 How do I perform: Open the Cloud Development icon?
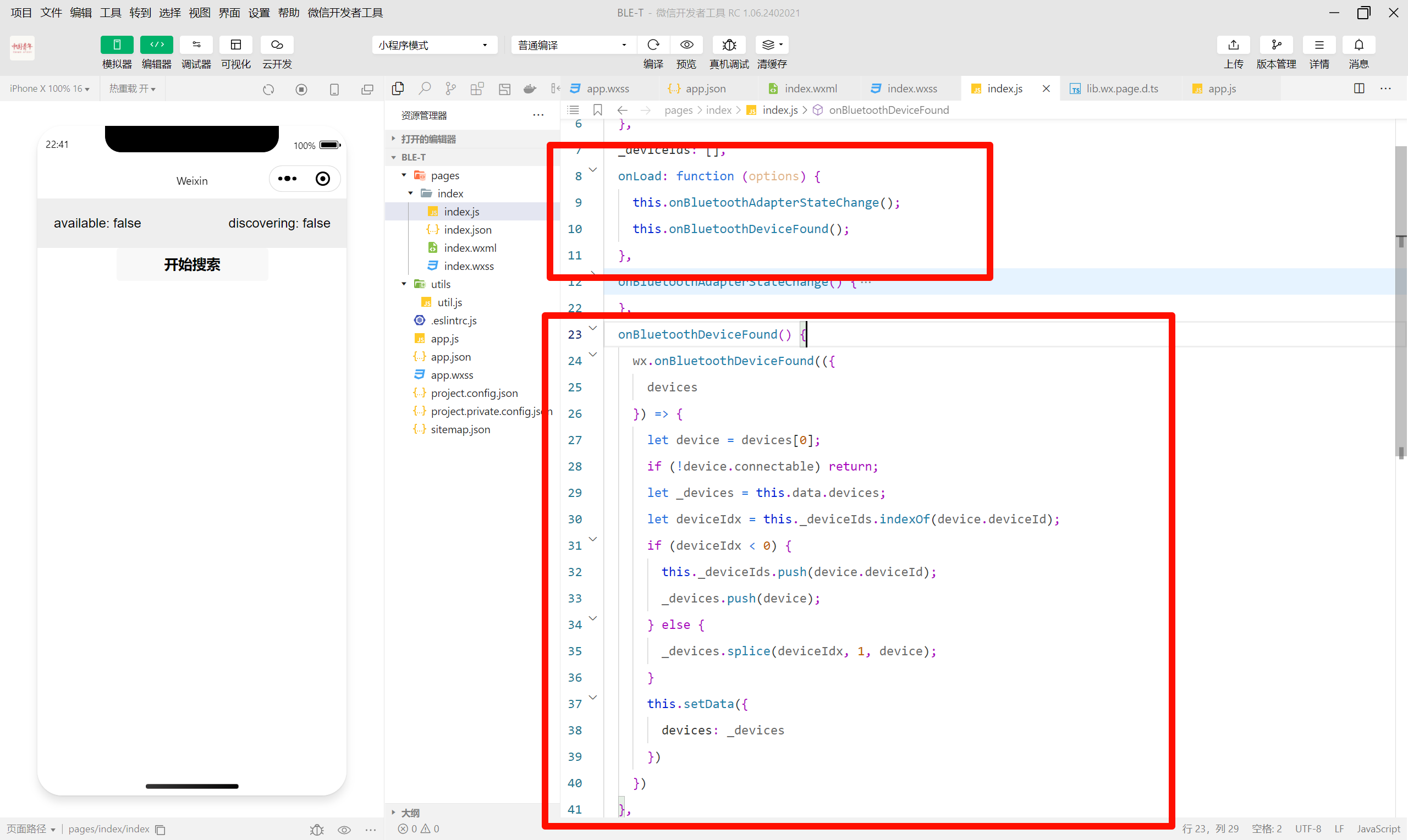[x=277, y=45]
